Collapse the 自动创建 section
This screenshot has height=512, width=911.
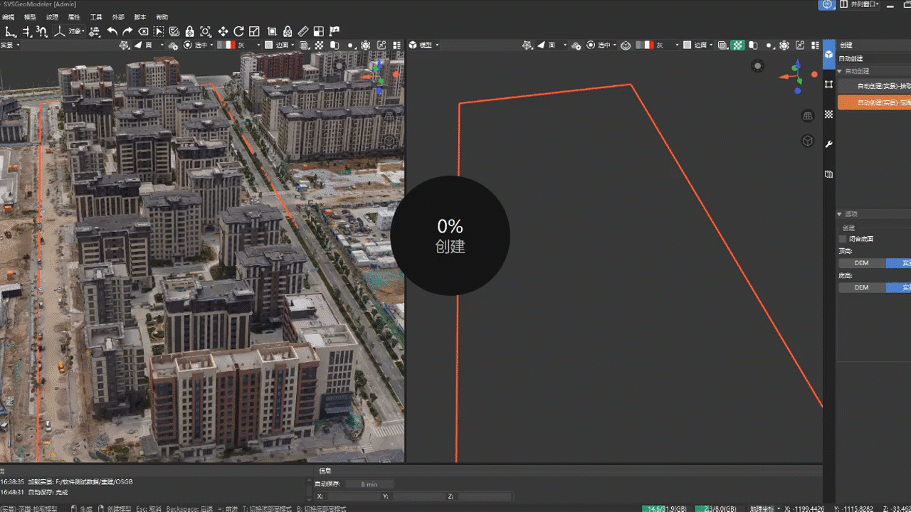pos(842,71)
